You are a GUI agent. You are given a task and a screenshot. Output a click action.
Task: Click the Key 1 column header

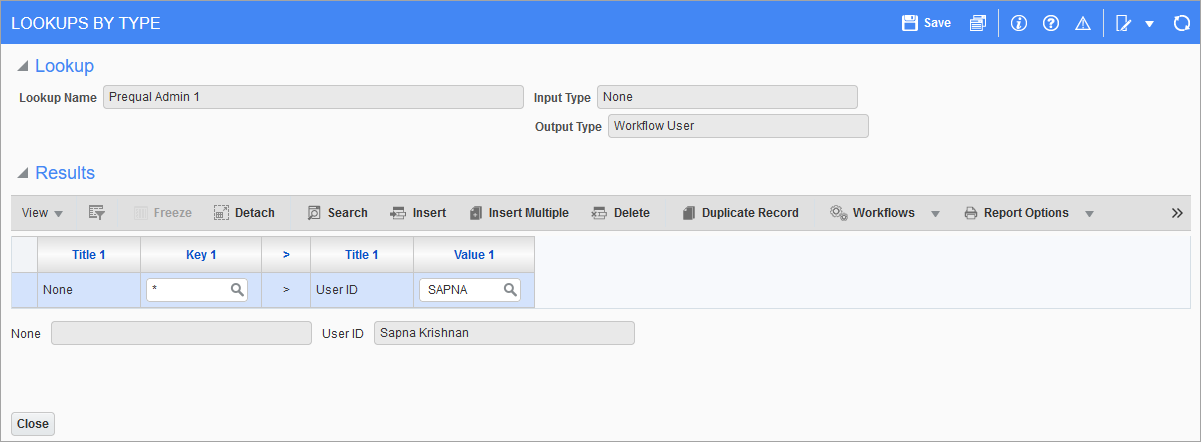click(201, 255)
